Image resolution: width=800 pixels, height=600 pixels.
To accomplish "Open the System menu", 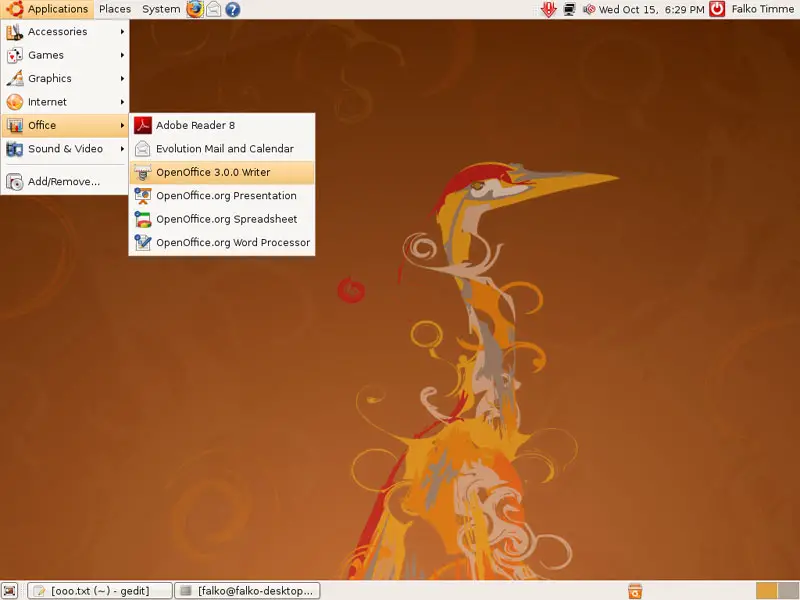I will (161, 9).
